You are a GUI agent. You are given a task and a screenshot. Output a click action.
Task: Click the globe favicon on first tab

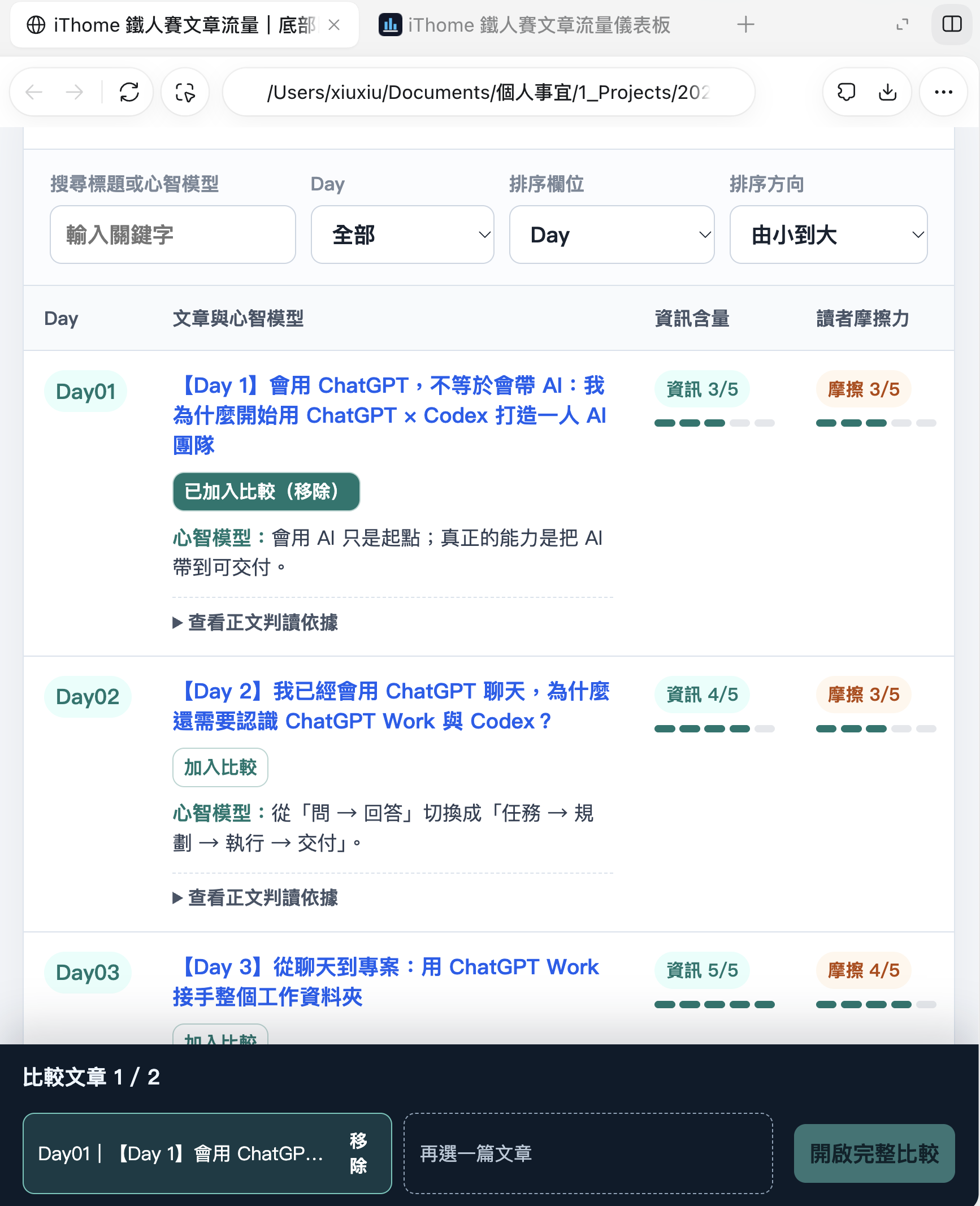[36, 25]
